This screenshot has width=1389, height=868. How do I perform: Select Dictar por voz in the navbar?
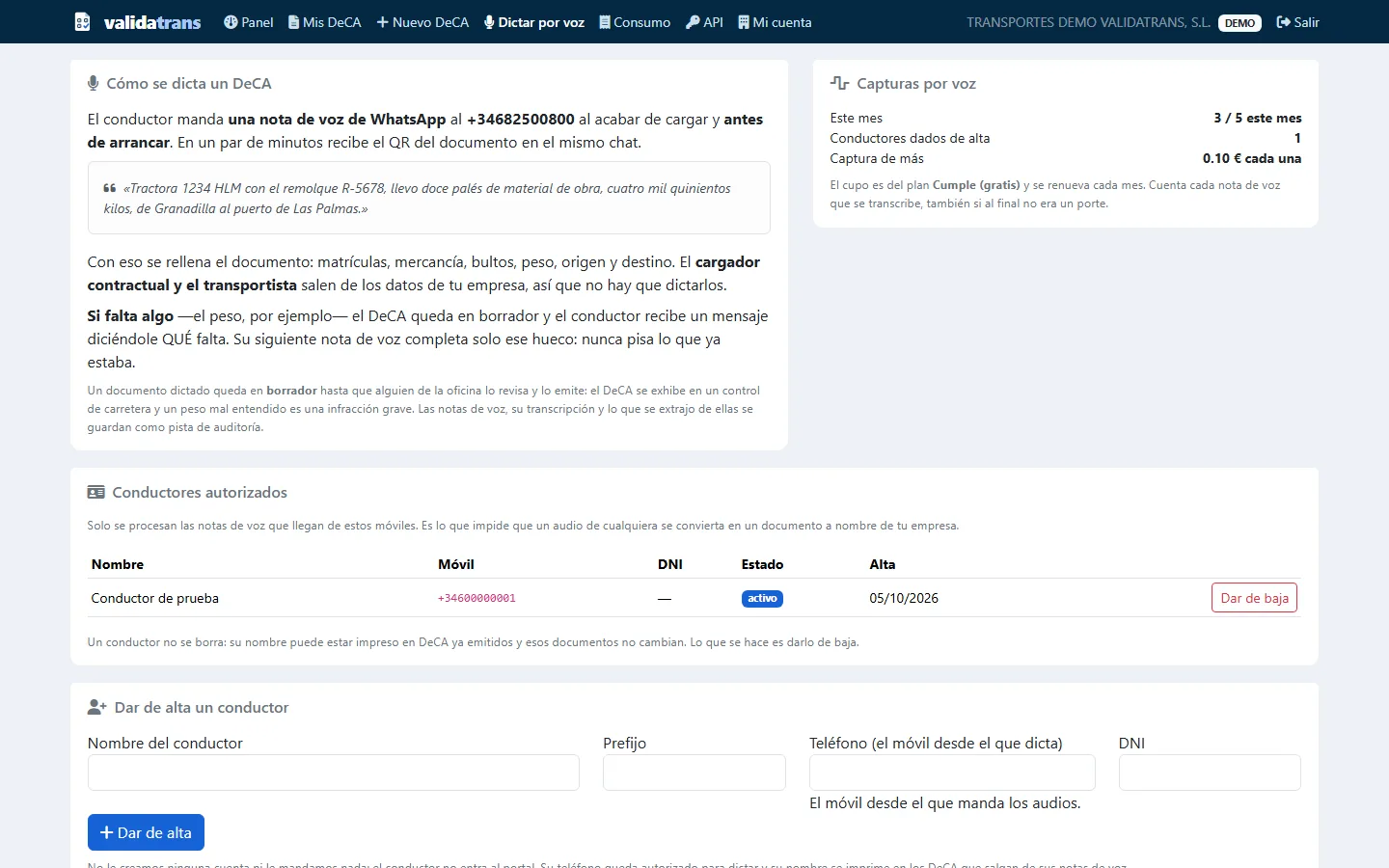tap(534, 22)
